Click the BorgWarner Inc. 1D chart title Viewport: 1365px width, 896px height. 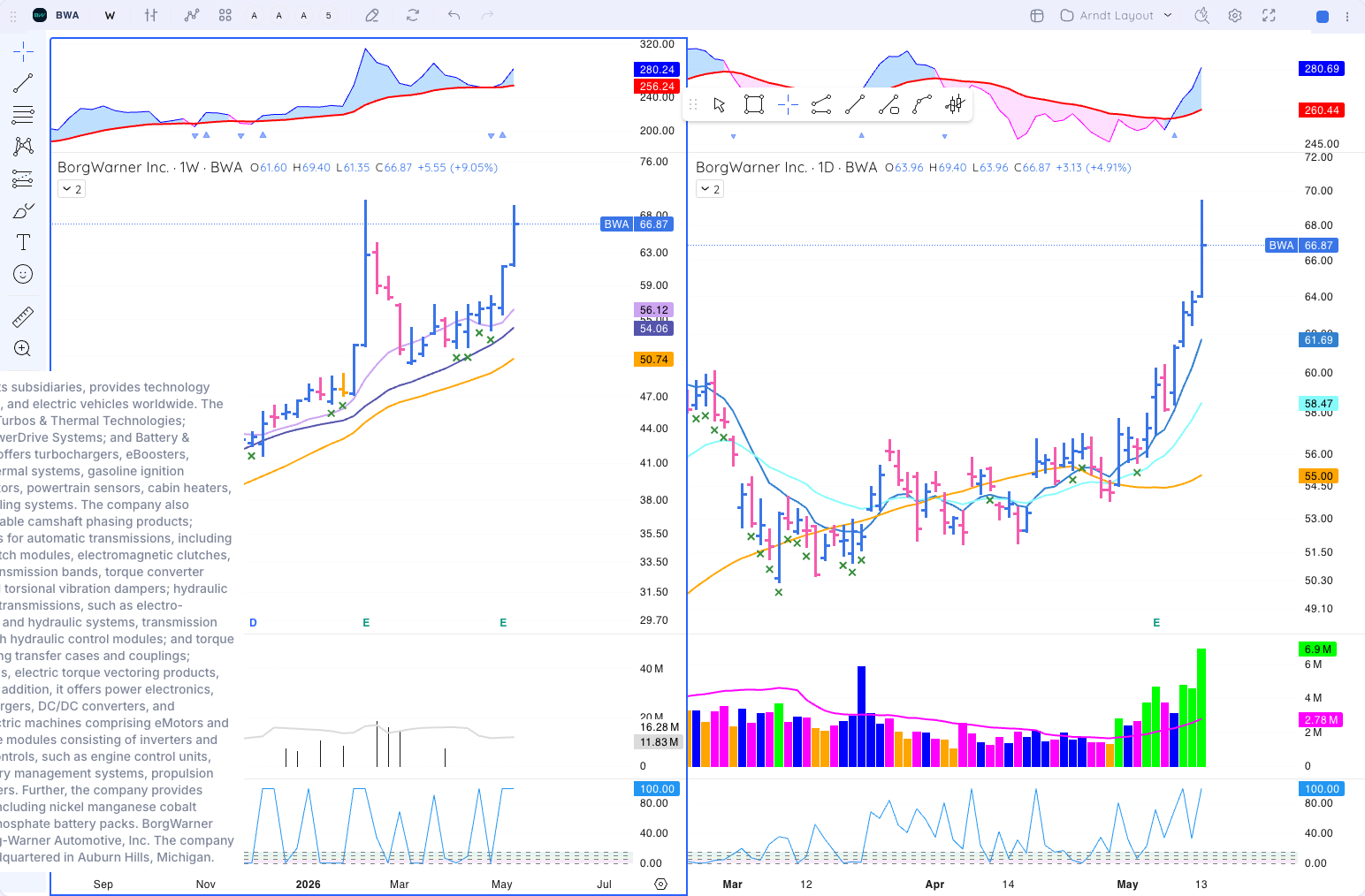coord(786,167)
